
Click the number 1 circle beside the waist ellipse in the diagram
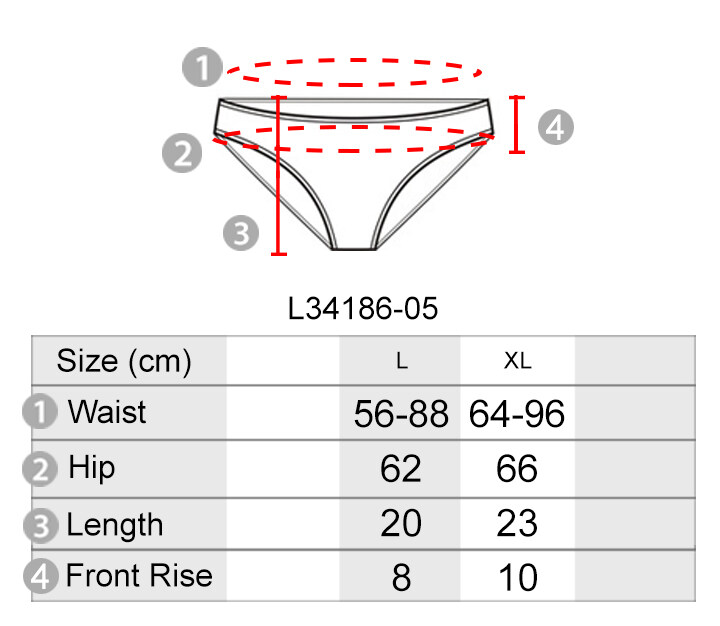click(203, 69)
